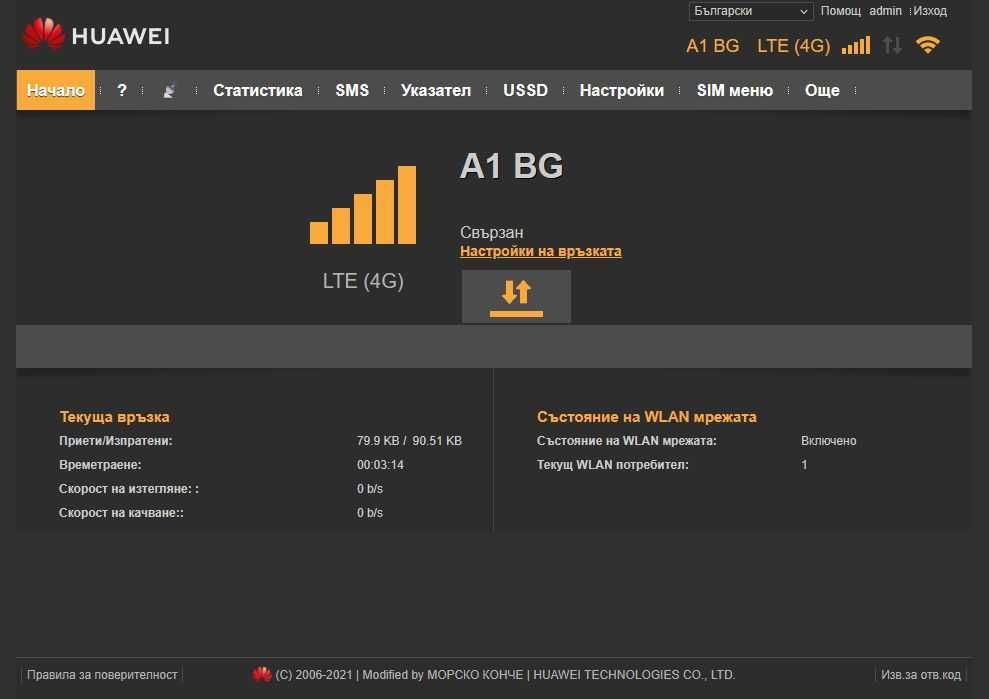This screenshot has width=989, height=699.
Task: Click the Скорост на изтегляне 0 b/s value
Action: (370, 489)
